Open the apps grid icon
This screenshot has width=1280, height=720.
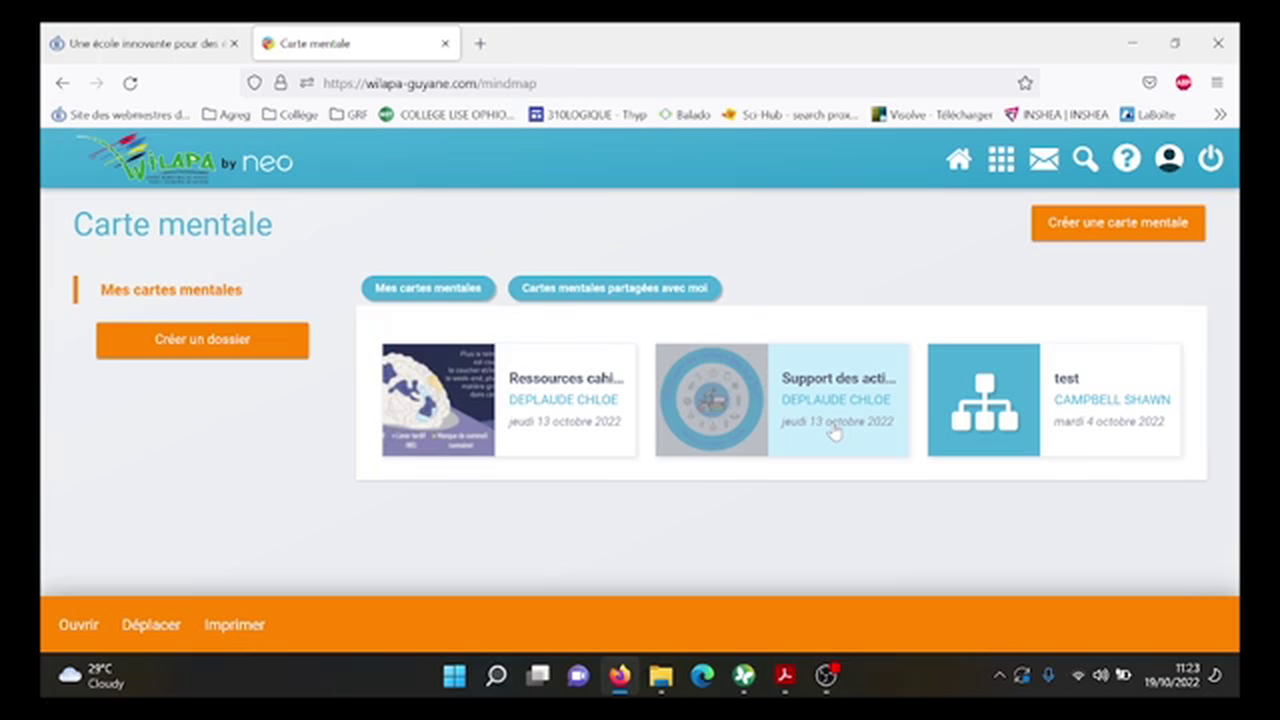tap(1001, 159)
